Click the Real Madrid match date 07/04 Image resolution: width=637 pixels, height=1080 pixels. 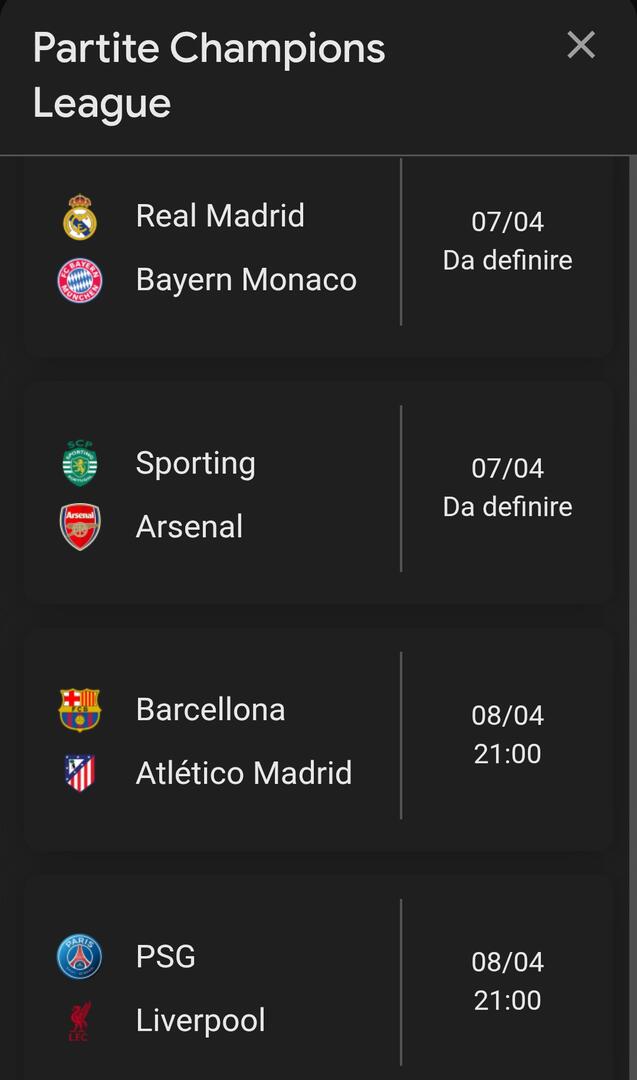pyautogui.click(x=507, y=222)
